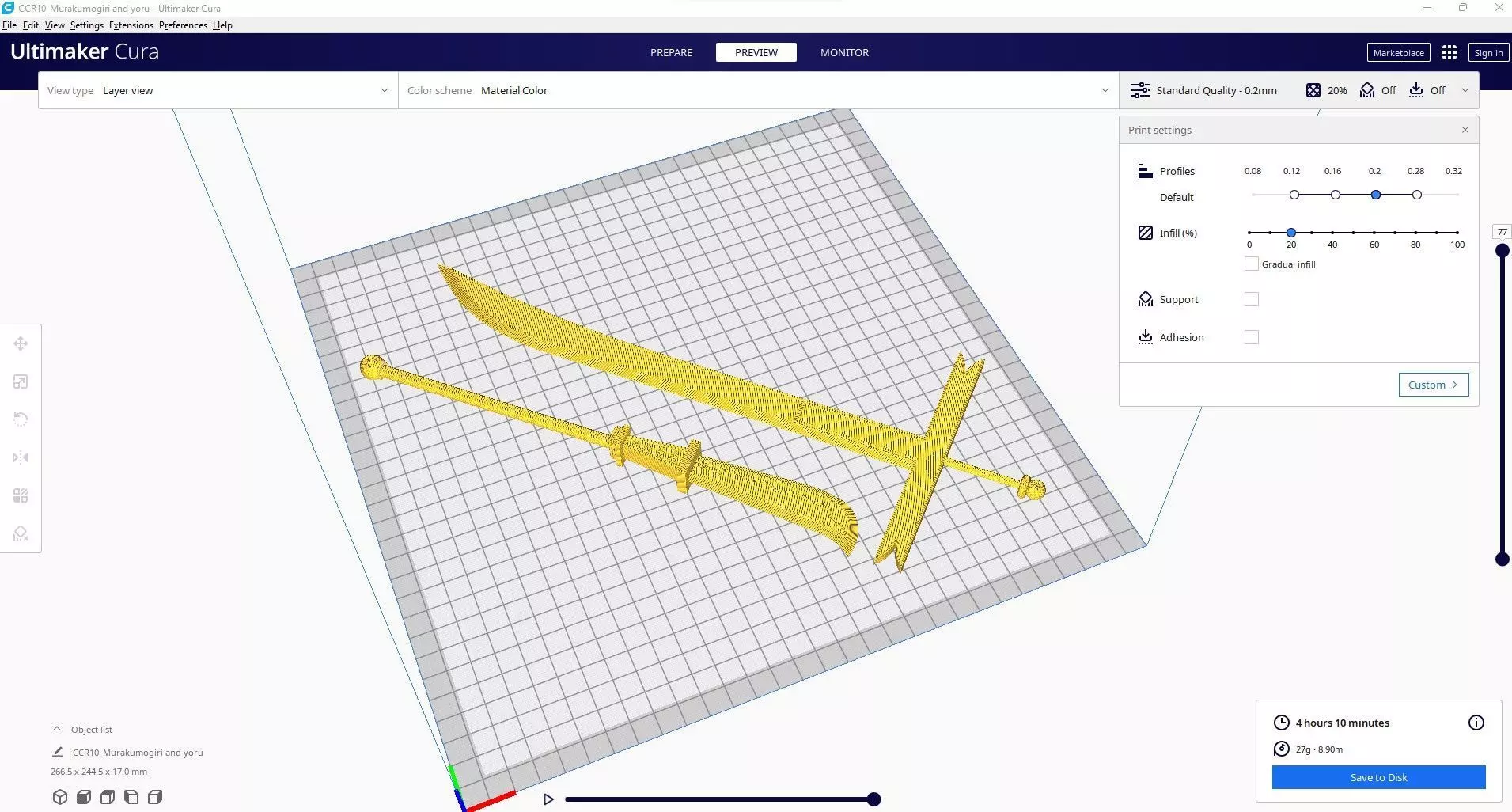Viewport: 1512px width, 812px height.
Task: Click the Support icon in Print settings
Action: pos(1145,299)
